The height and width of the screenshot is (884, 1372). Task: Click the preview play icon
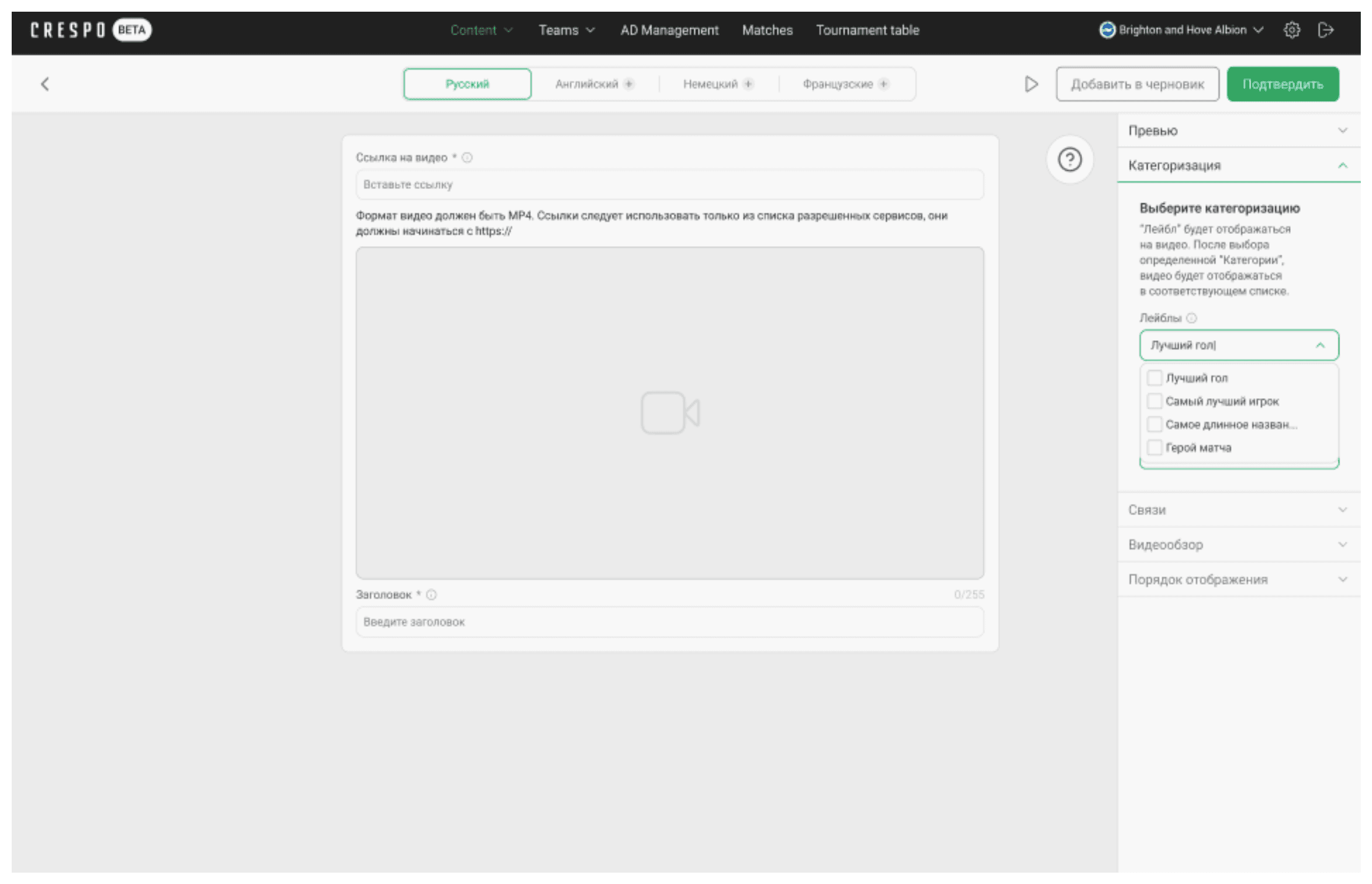pos(1031,84)
